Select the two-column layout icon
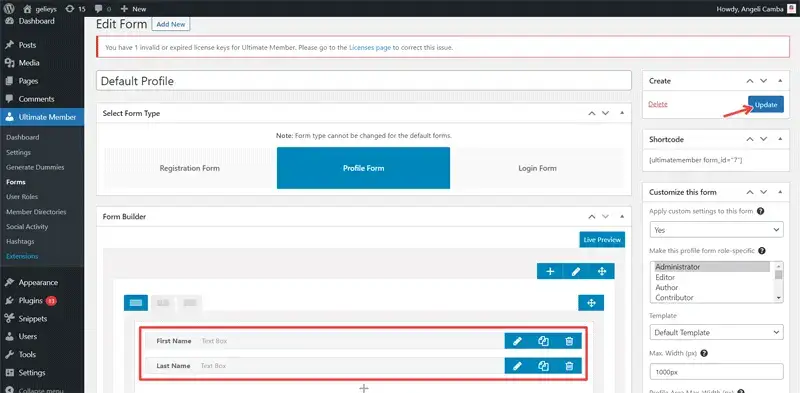 pyautogui.click(x=163, y=303)
